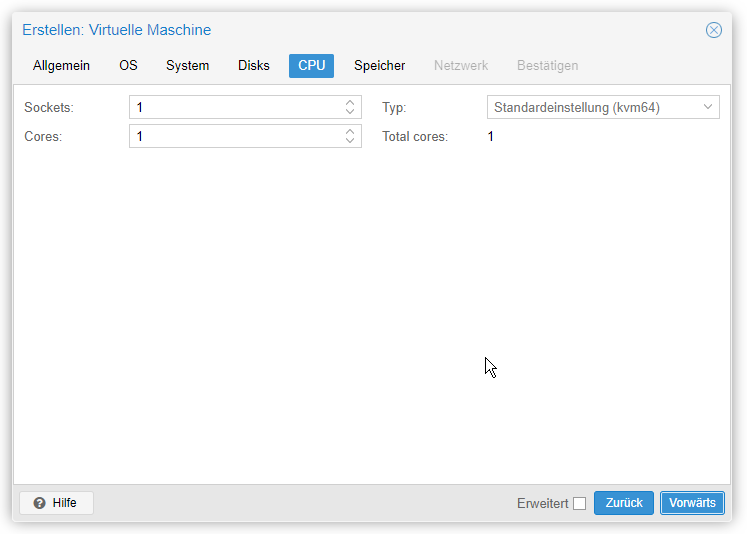Image resolution: width=747 pixels, height=534 pixels.
Task: Open the Typ dropdown arrow
Action: pyautogui.click(x=707, y=107)
